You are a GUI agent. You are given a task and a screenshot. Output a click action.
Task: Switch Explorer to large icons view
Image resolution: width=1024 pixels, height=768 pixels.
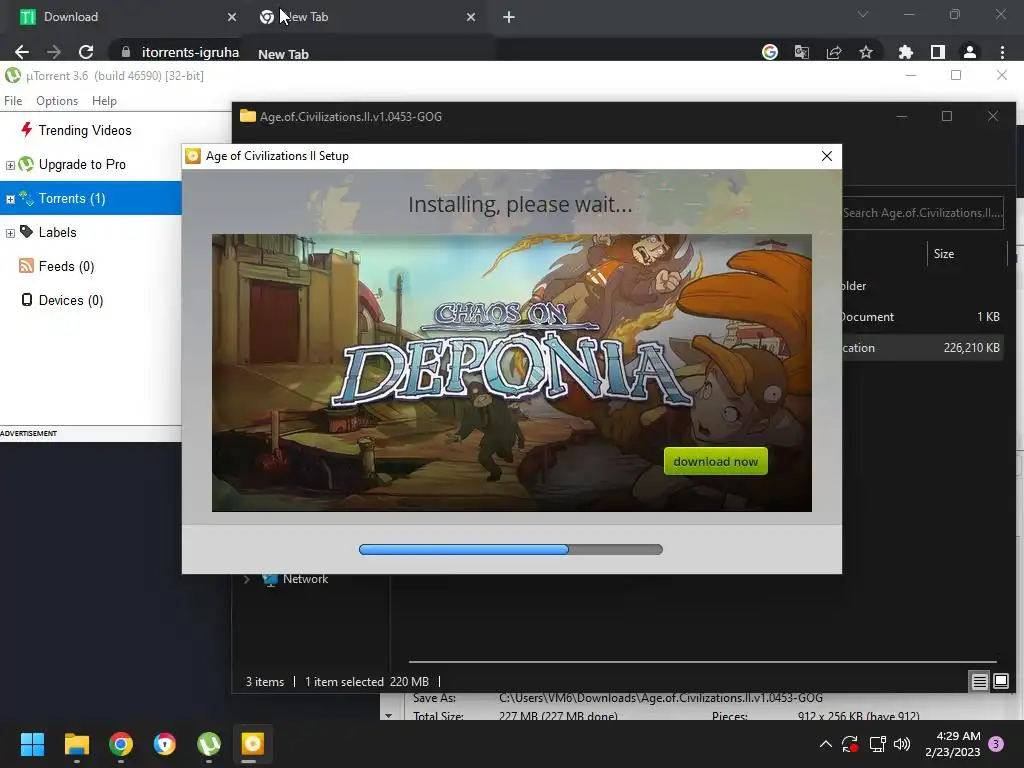(x=1000, y=682)
